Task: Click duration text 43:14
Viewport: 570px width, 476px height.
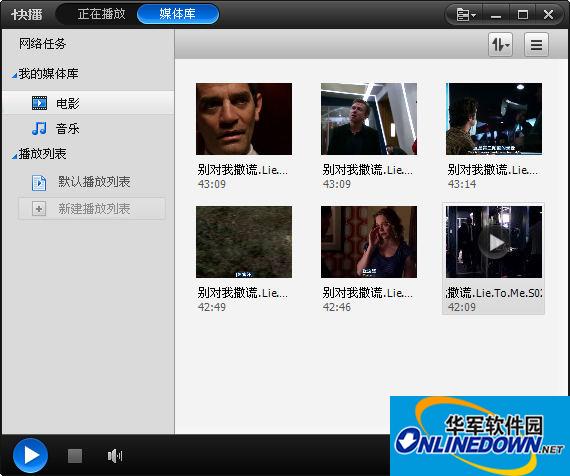Action: click(x=462, y=184)
